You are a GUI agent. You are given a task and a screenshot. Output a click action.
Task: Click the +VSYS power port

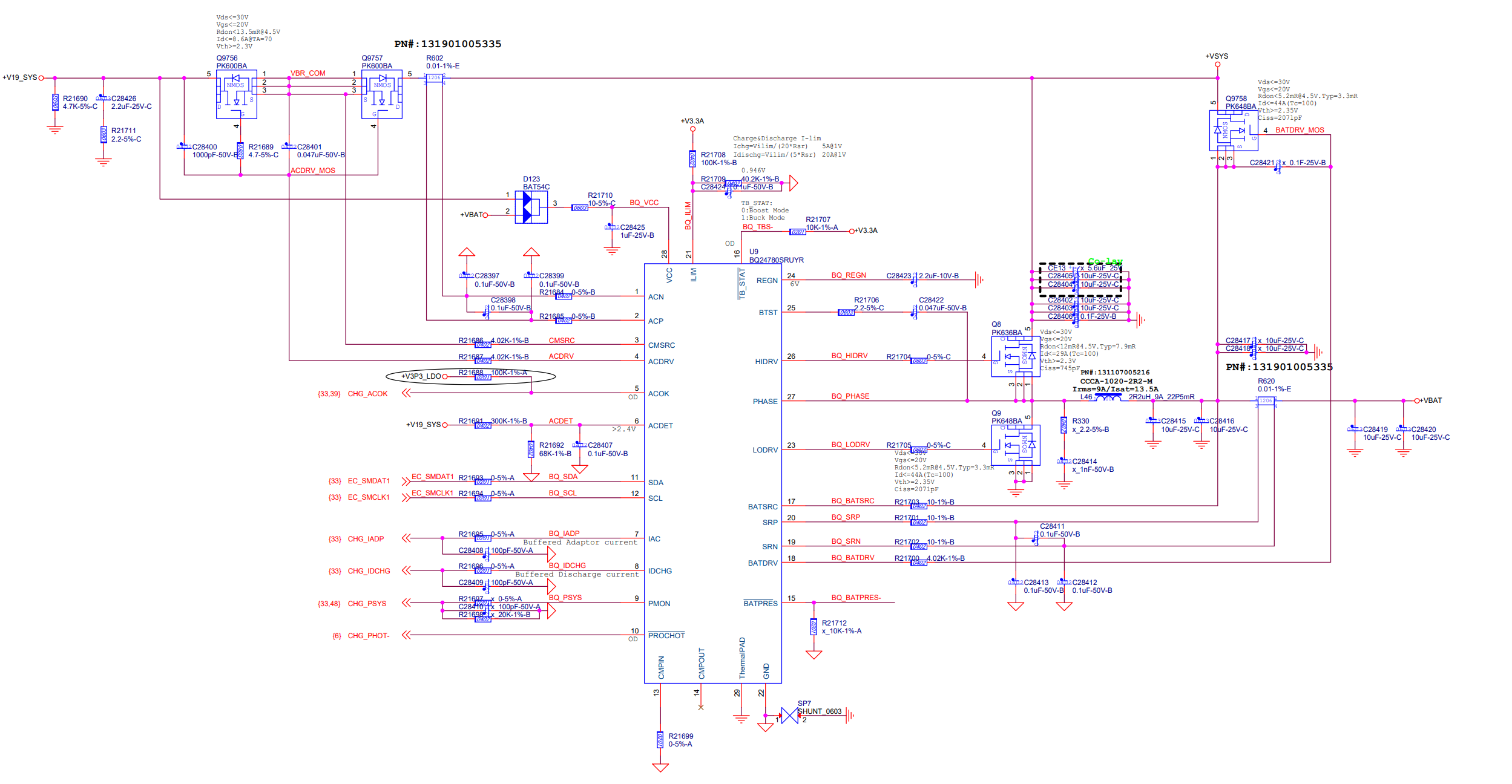click(x=1217, y=64)
